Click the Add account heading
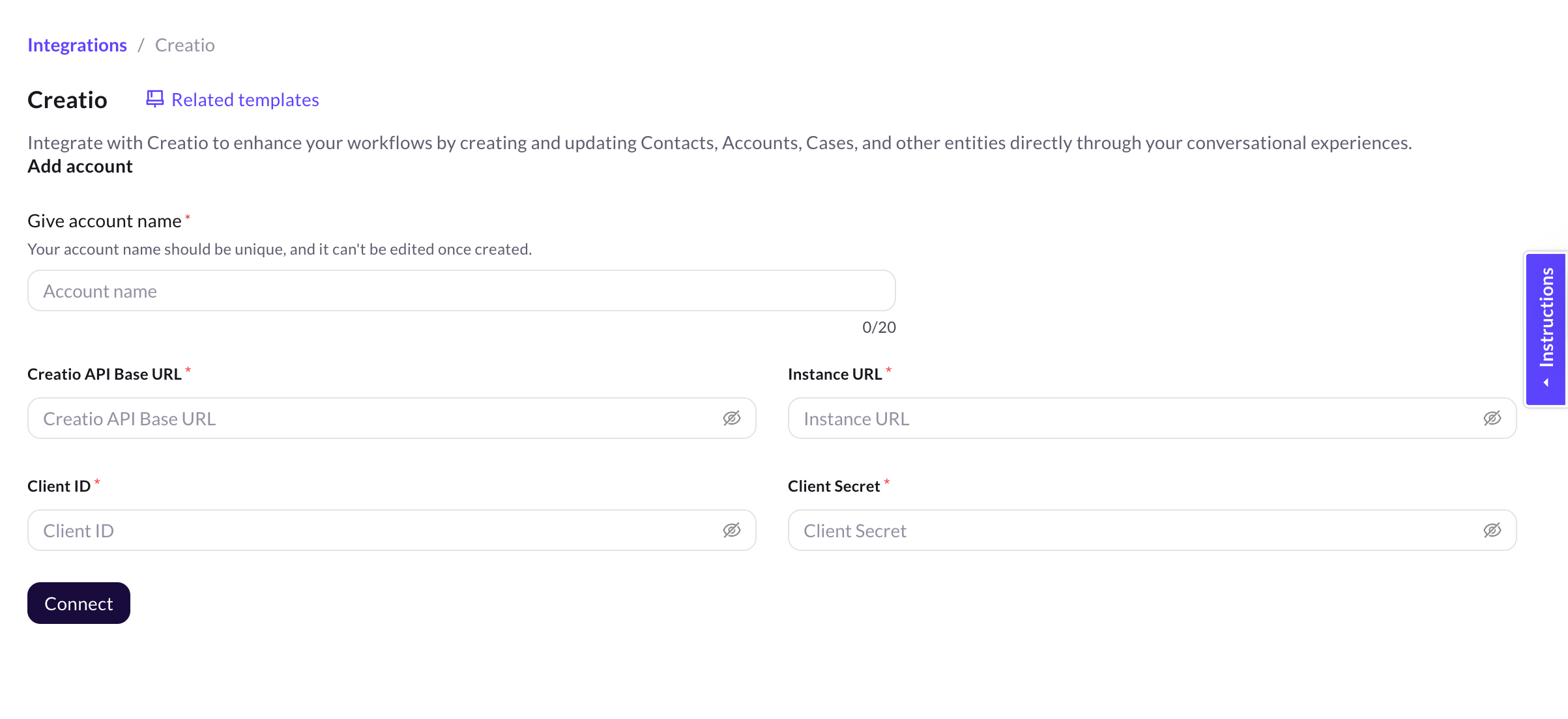Image resolution: width=1568 pixels, height=719 pixels. (80, 166)
